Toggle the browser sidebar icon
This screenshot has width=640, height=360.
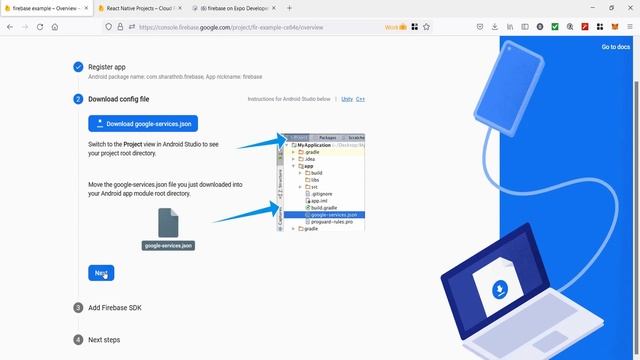point(525,27)
